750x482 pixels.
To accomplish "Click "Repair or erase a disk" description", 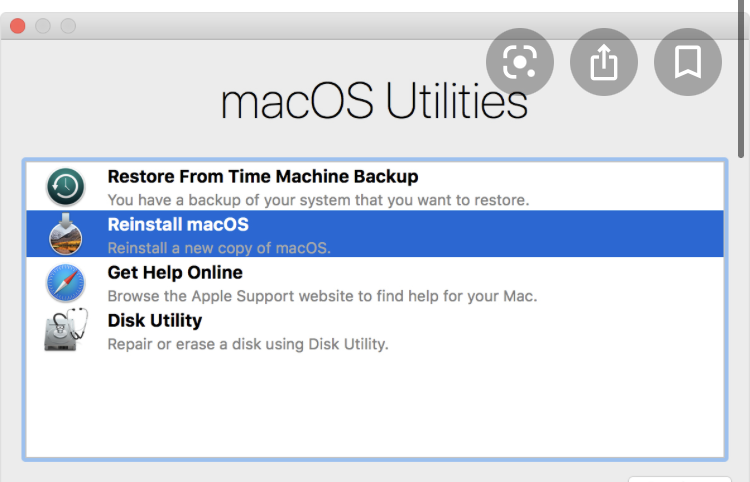I will click(x=248, y=344).
